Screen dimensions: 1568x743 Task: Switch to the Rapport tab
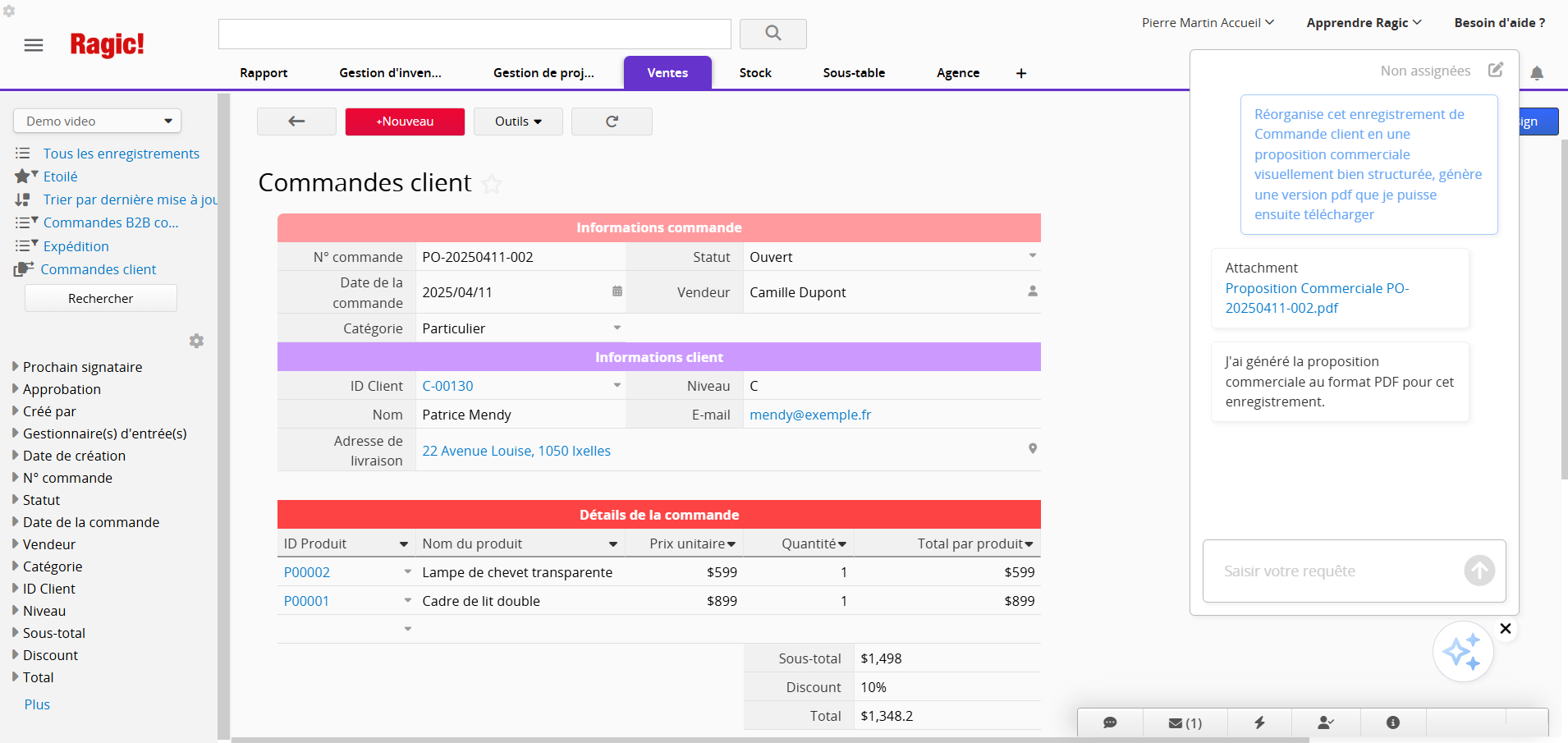click(x=264, y=73)
